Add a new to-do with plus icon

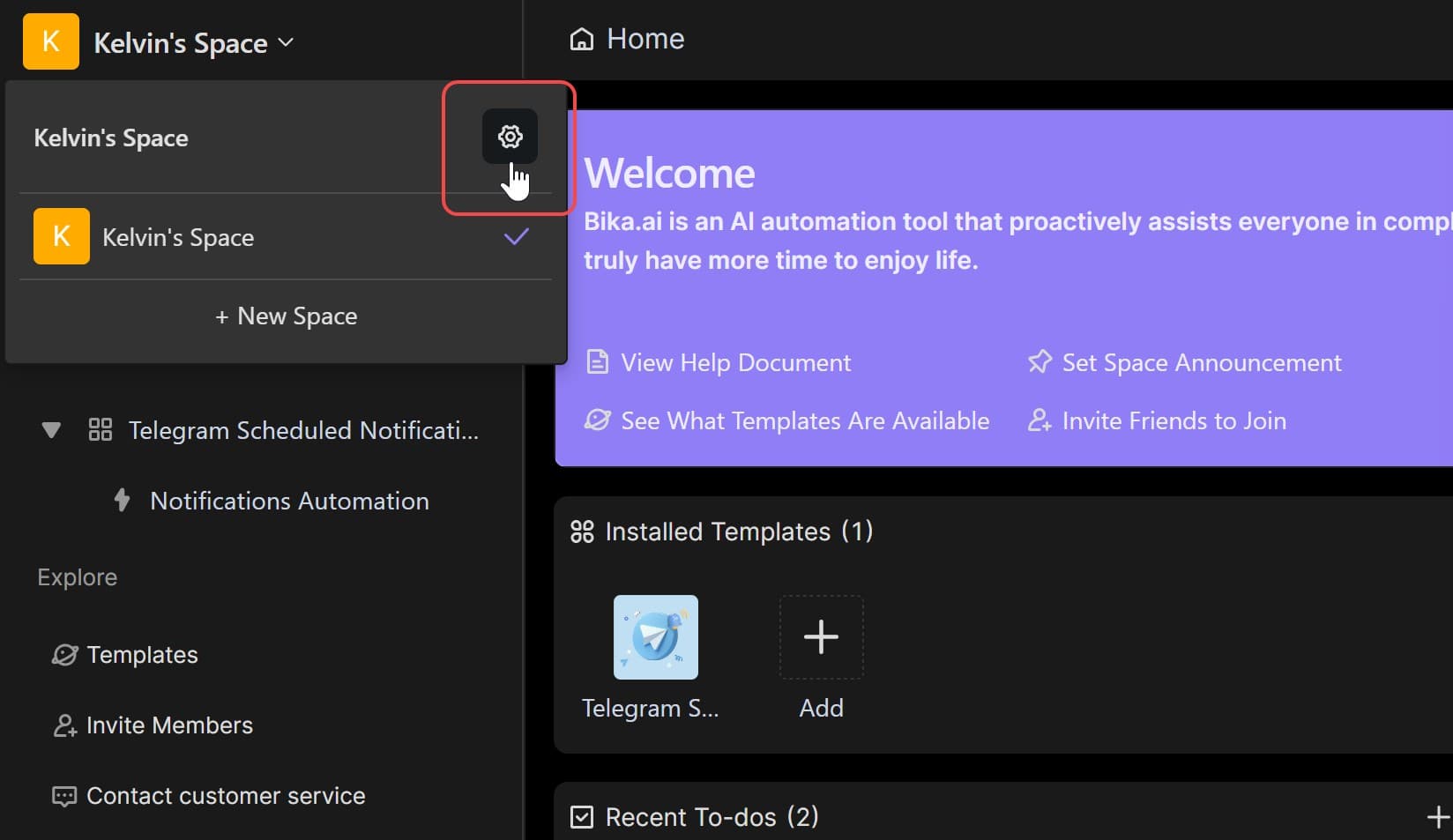point(1437,817)
